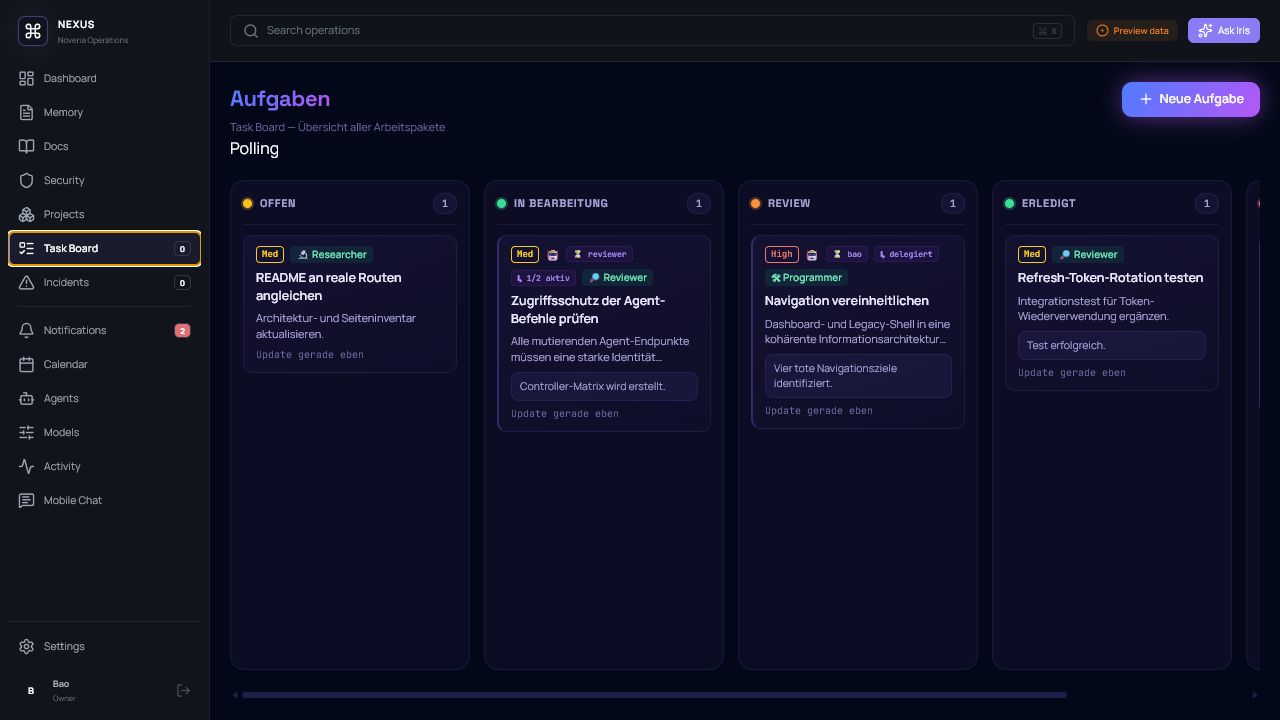Open Calendar via its sidebar icon
The image size is (1280, 720).
pos(26,364)
